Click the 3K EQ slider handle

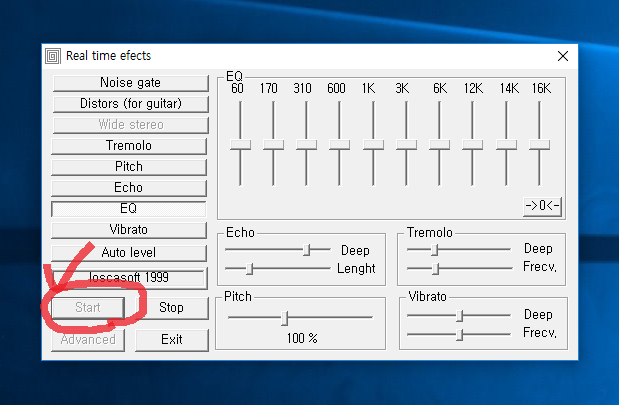406,144
